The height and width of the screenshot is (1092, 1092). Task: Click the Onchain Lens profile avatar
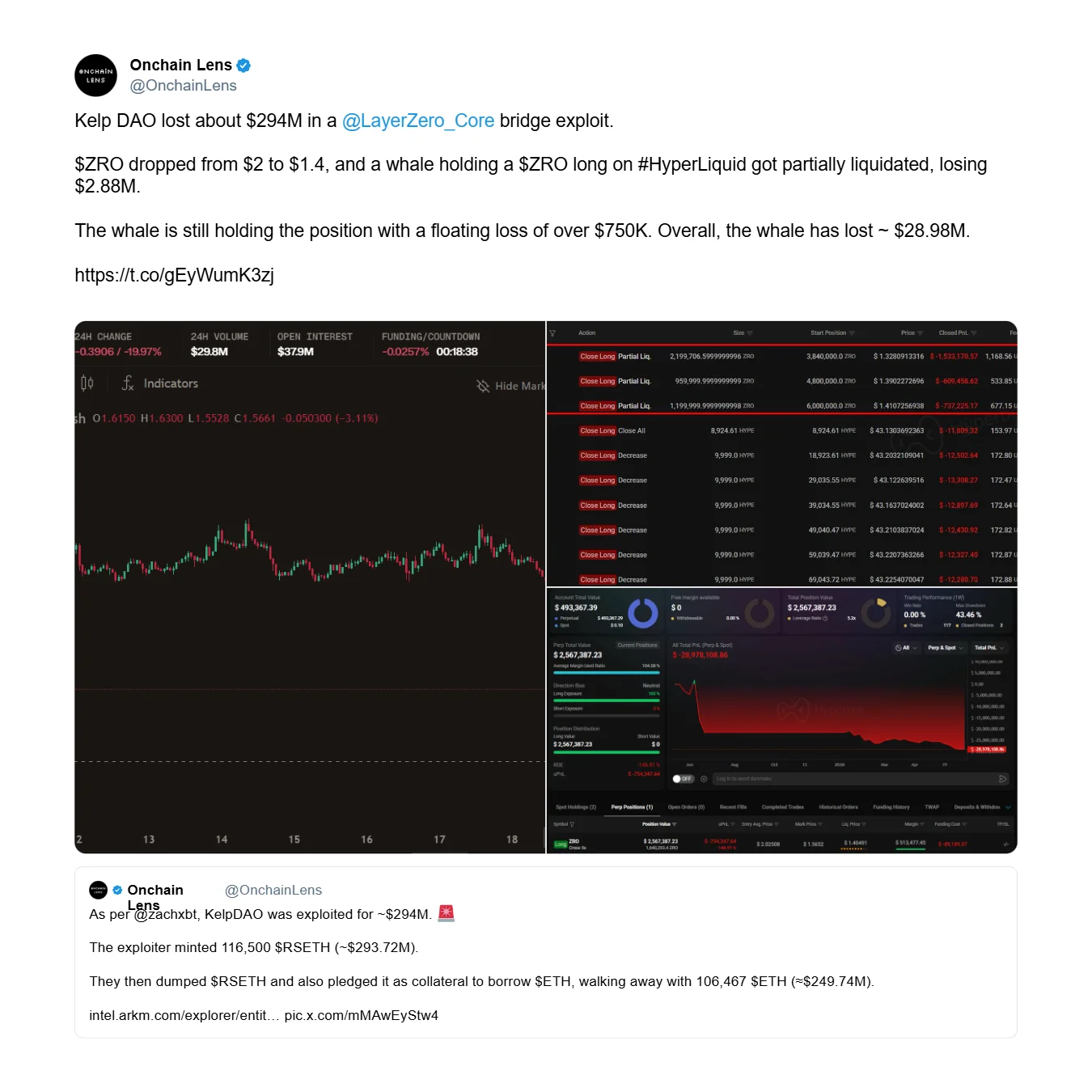tap(95, 75)
